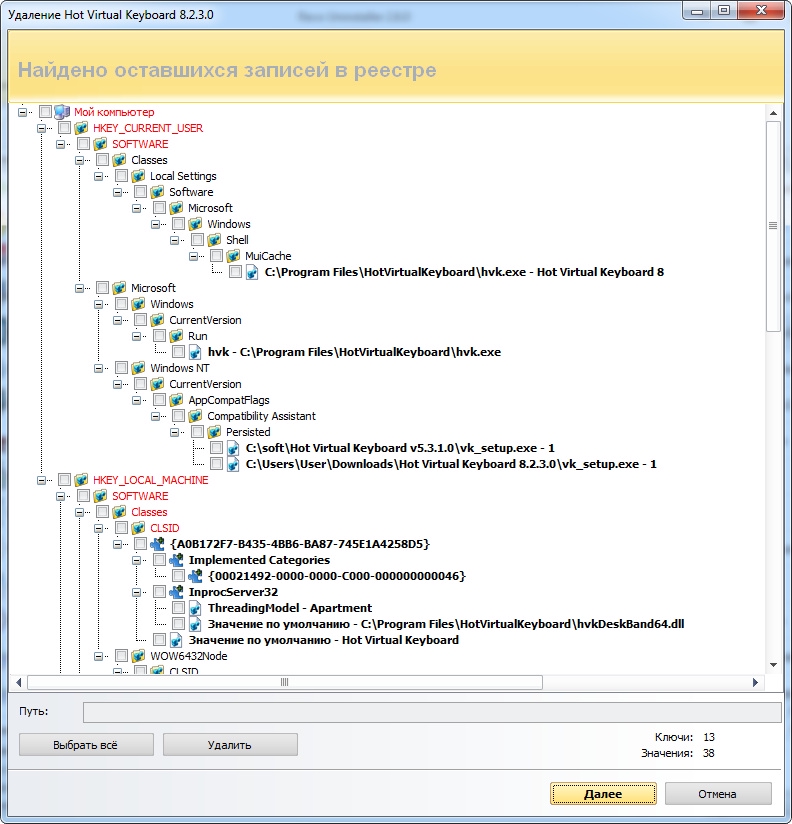Collapse the Run node

(x=137, y=336)
